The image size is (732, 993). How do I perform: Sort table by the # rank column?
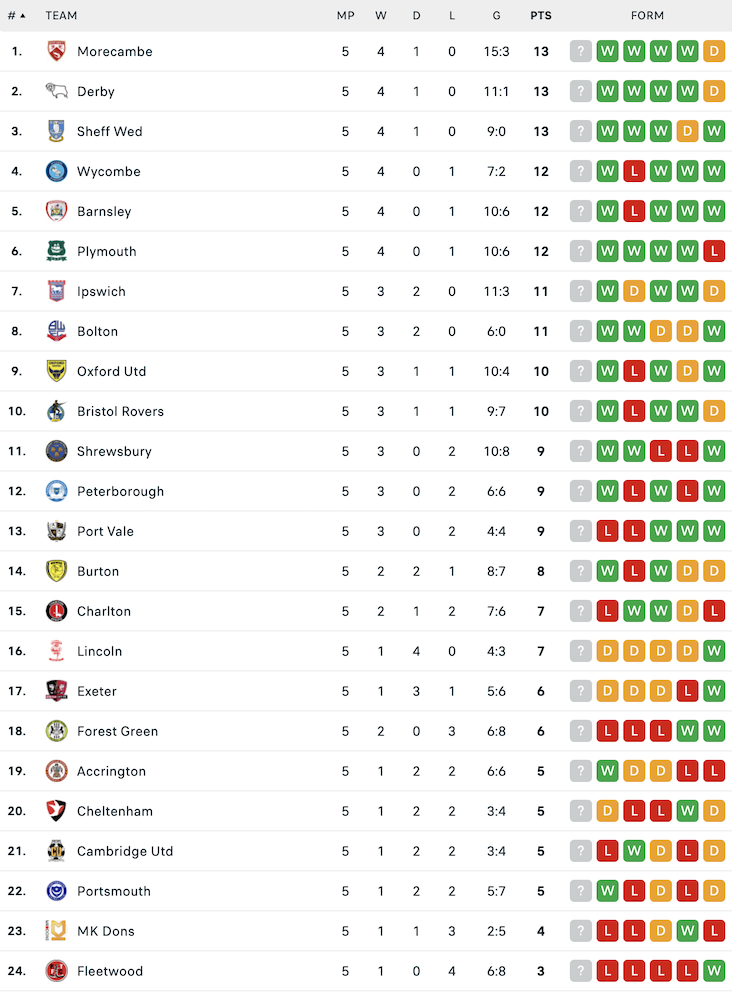(16, 15)
